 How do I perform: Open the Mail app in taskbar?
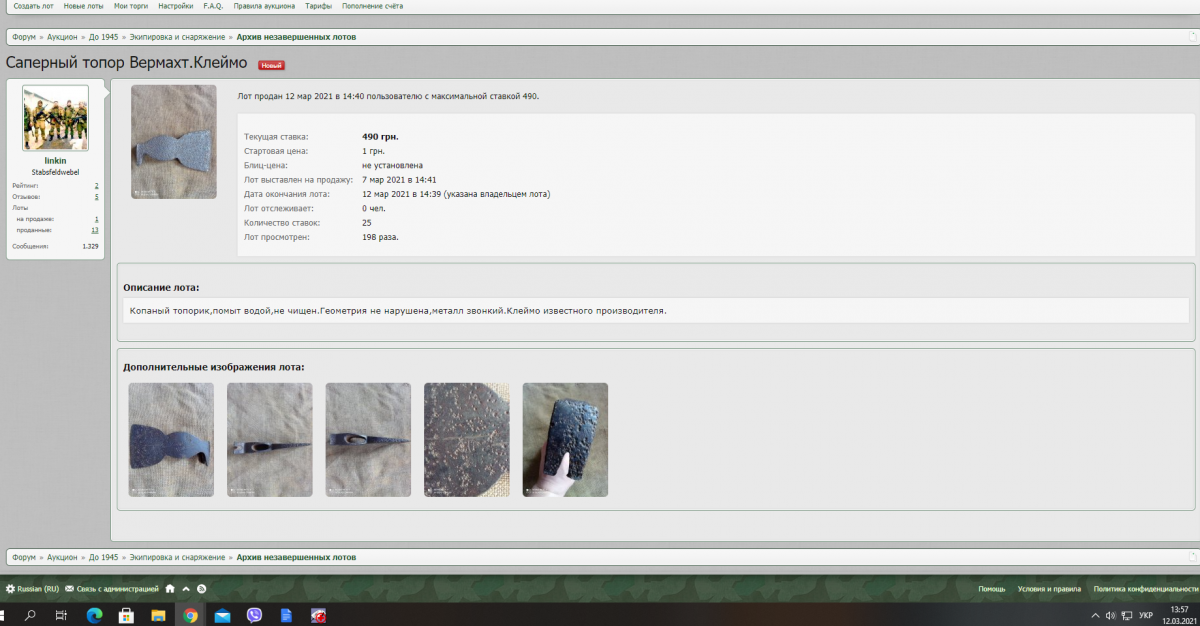pos(222,615)
